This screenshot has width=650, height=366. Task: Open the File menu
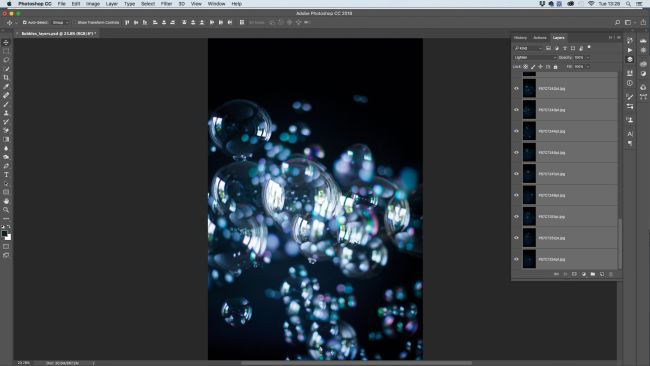(x=61, y=4)
